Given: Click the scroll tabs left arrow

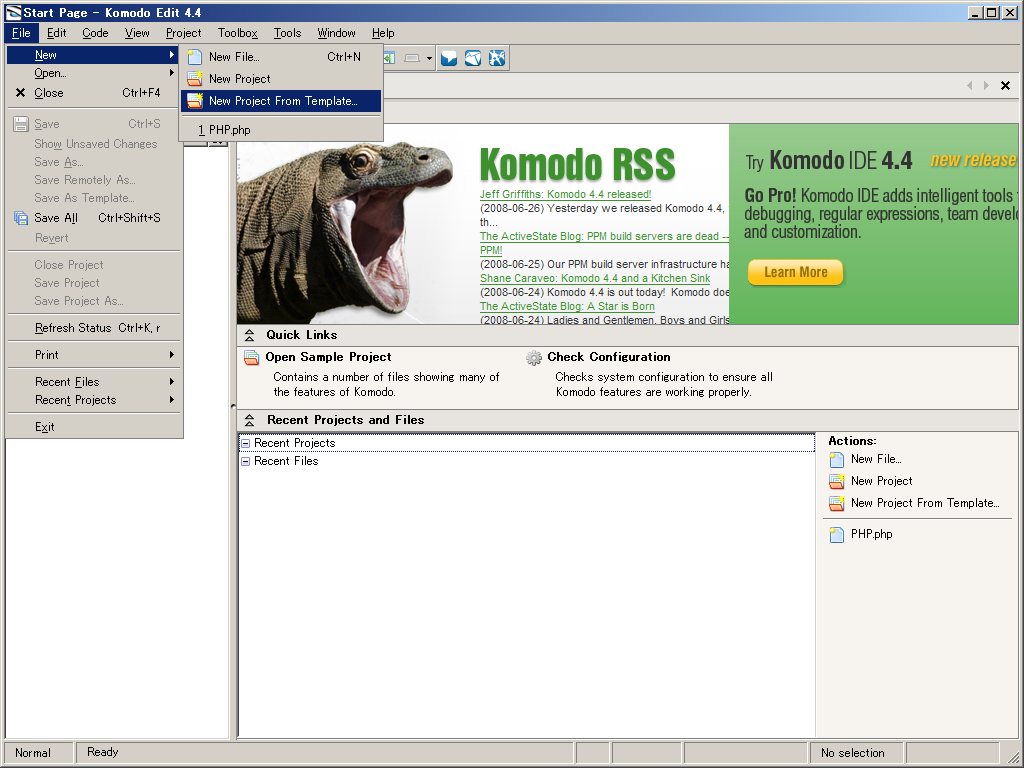Looking at the screenshot, I should tap(969, 86).
